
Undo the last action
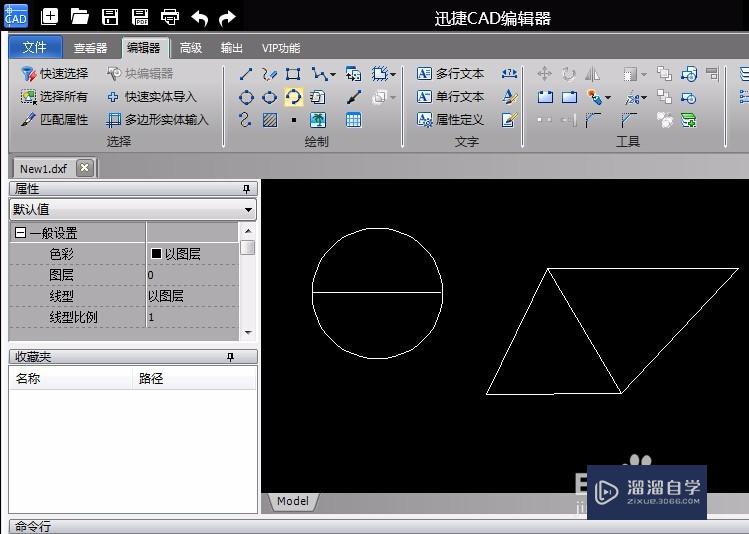(199, 18)
